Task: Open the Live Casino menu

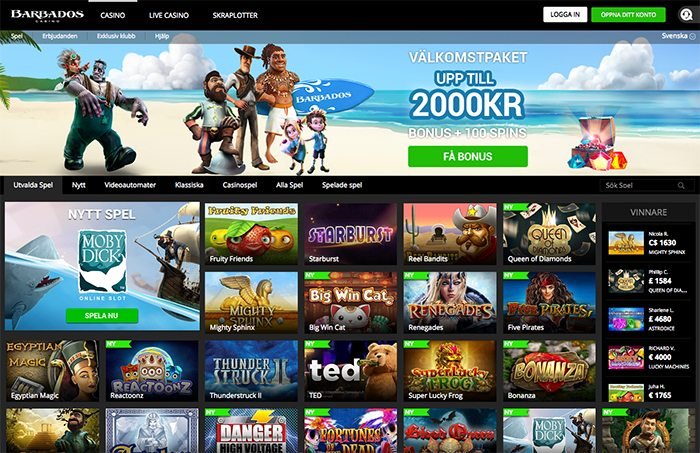Action: point(169,15)
